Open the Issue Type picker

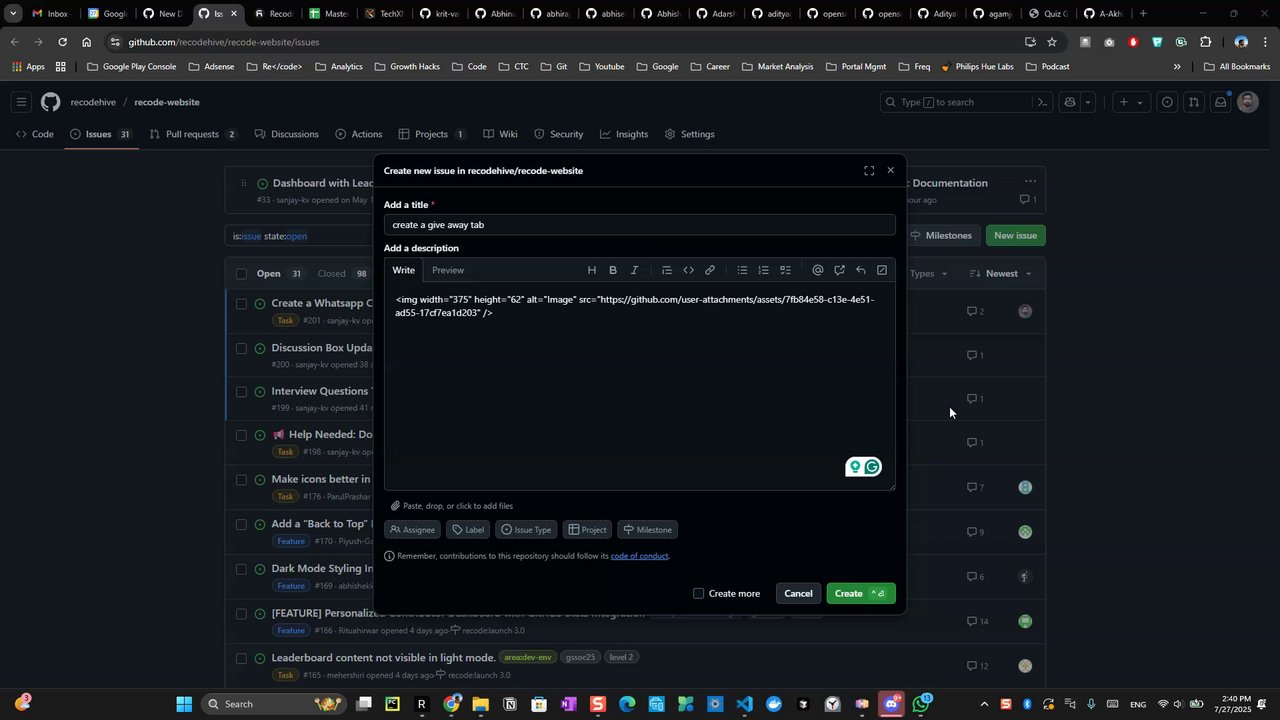tap(526, 530)
